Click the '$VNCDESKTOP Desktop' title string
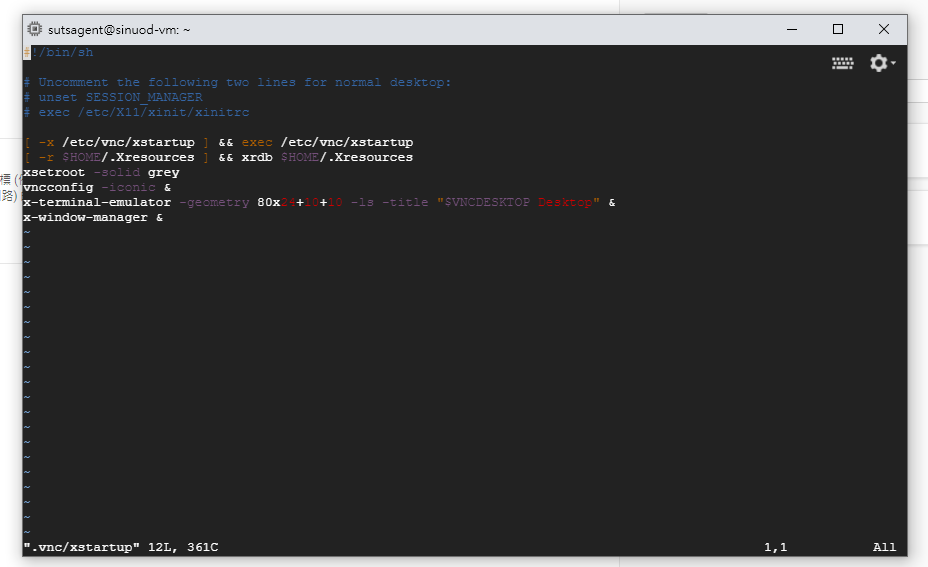The width and height of the screenshot is (928, 567). click(518, 202)
